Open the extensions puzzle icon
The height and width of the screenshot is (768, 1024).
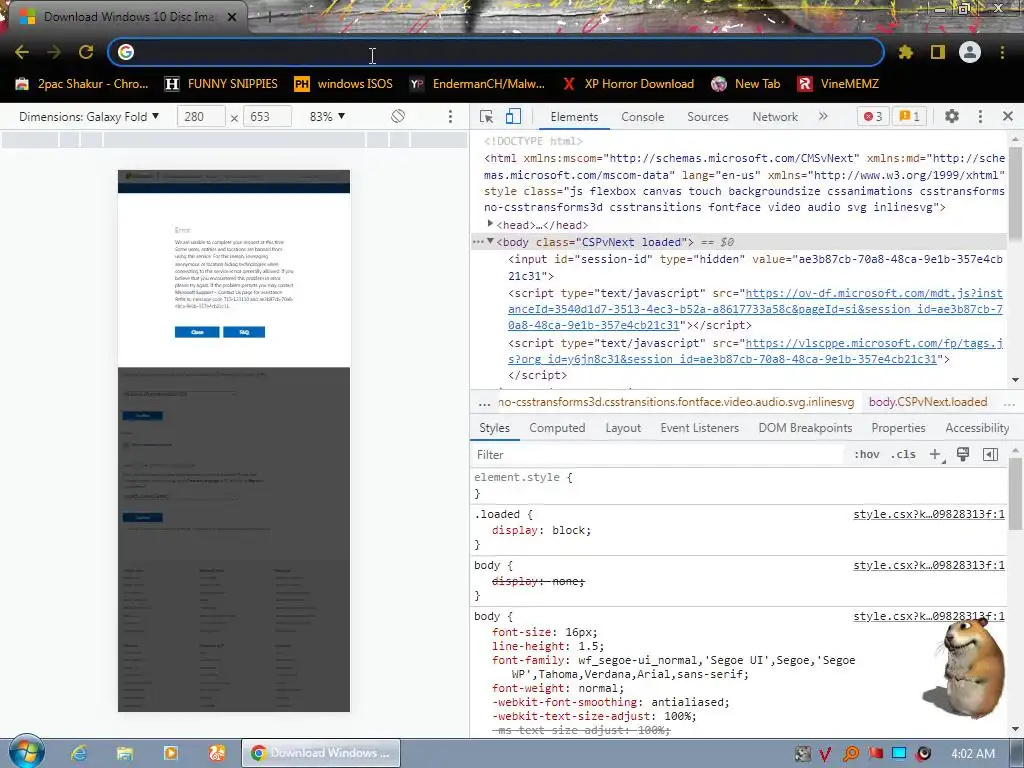click(x=905, y=52)
